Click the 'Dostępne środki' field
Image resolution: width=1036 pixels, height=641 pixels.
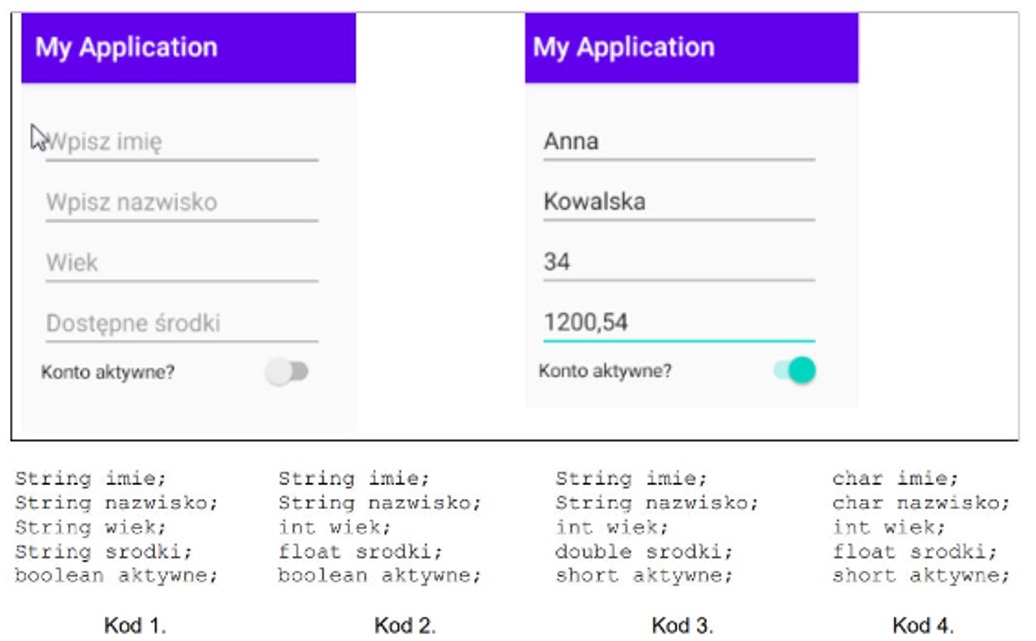pyautogui.click(x=182, y=323)
